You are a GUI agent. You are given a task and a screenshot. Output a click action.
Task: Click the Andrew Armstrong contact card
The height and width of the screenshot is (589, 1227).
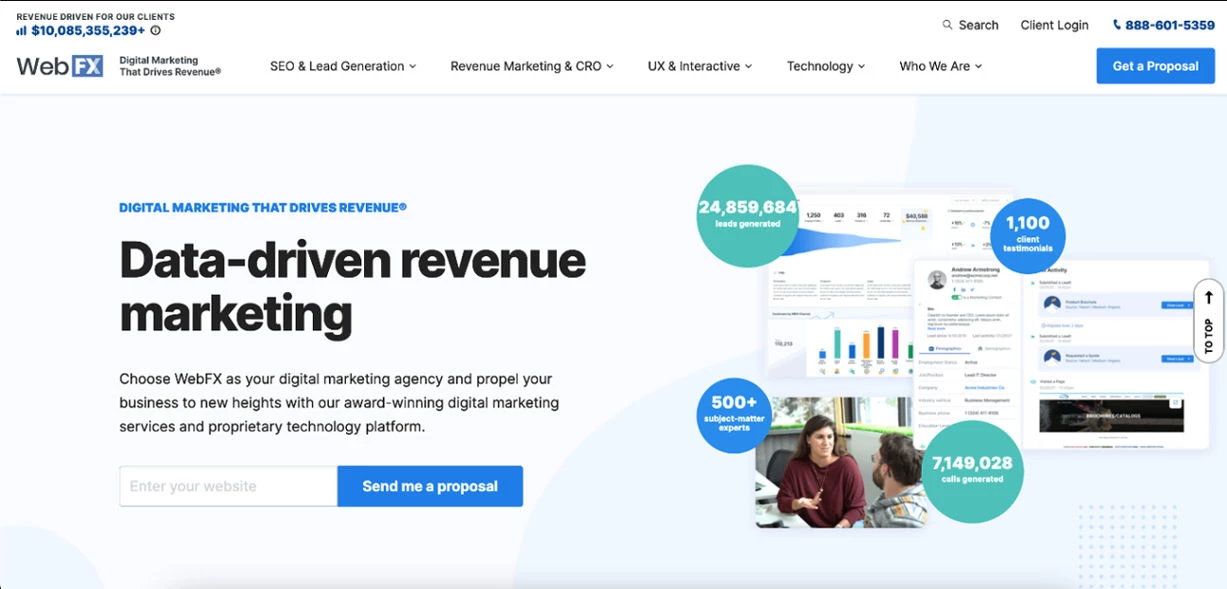pyautogui.click(x=968, y=353)
